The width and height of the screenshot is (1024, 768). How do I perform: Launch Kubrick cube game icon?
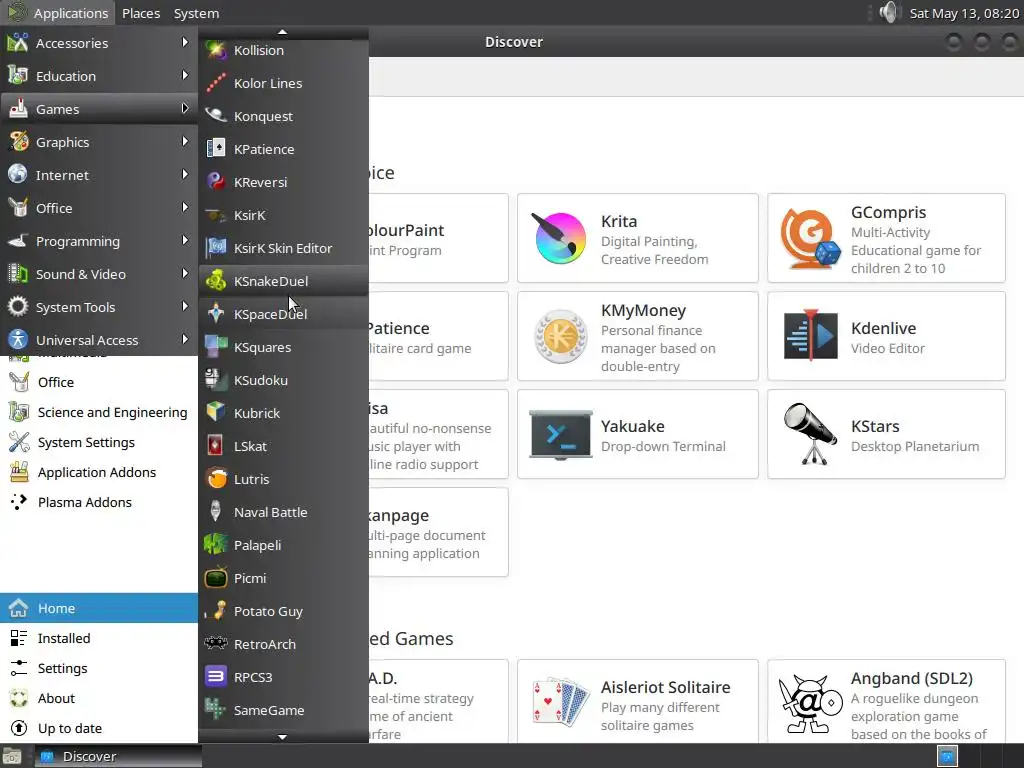coord(216,413)
